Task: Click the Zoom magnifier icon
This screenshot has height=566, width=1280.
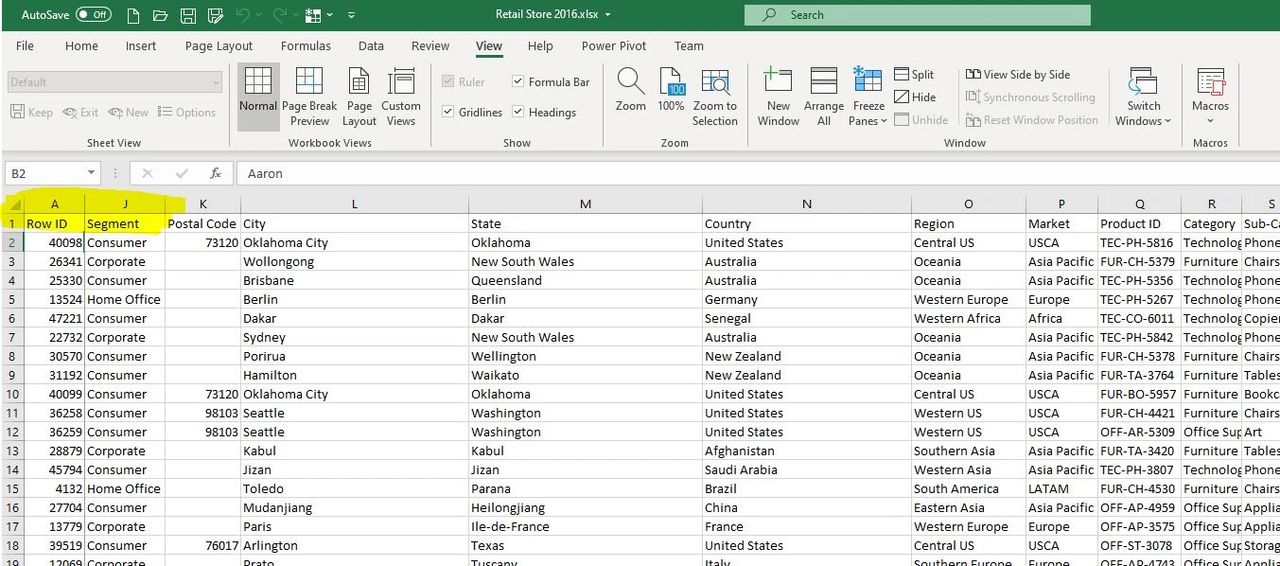Action: [630, 92]
